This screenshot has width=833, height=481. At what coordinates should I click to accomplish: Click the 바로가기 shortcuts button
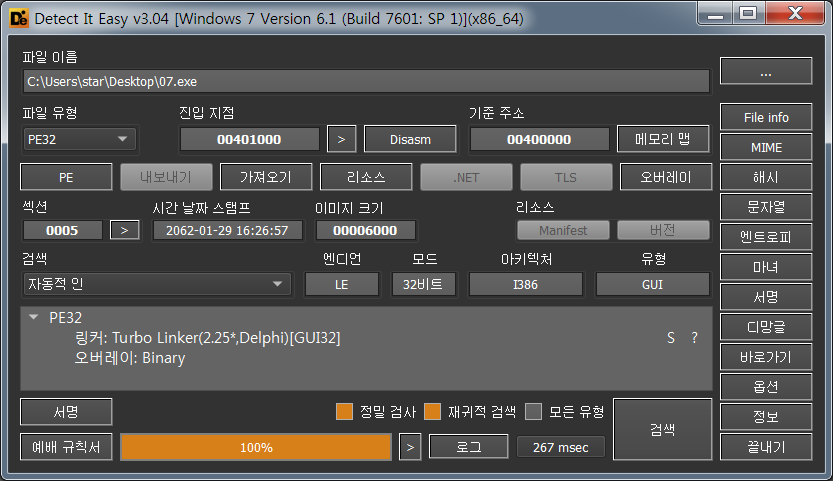click(x=766, y=357)
